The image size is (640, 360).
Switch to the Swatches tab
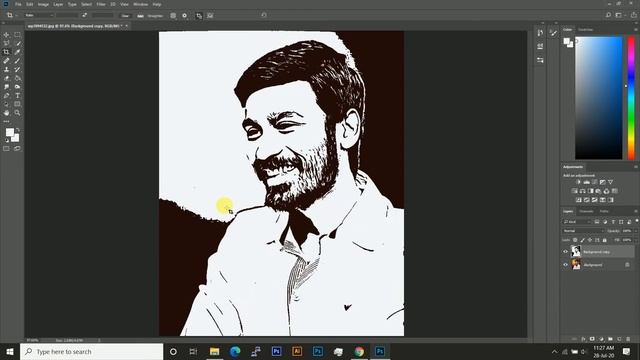pos(585,30)
